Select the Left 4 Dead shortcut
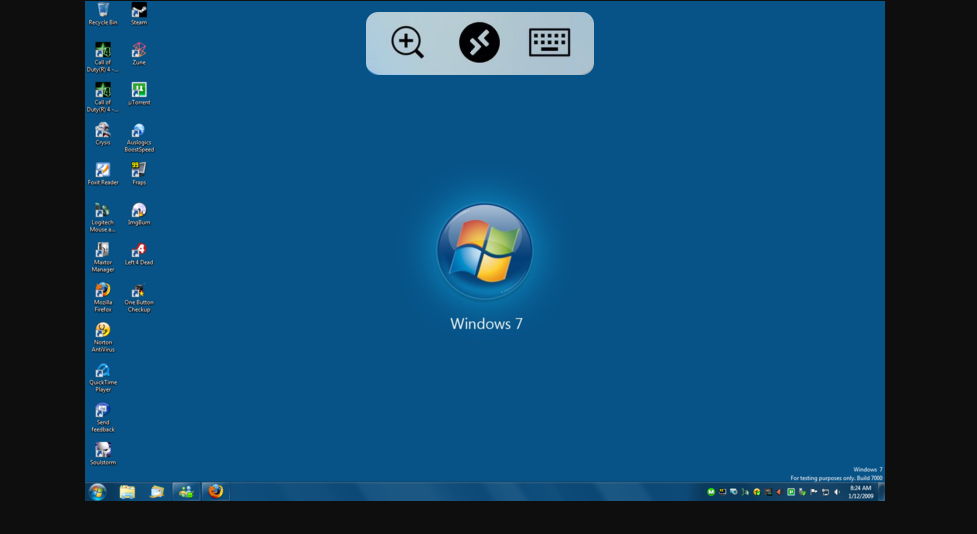 139,251
